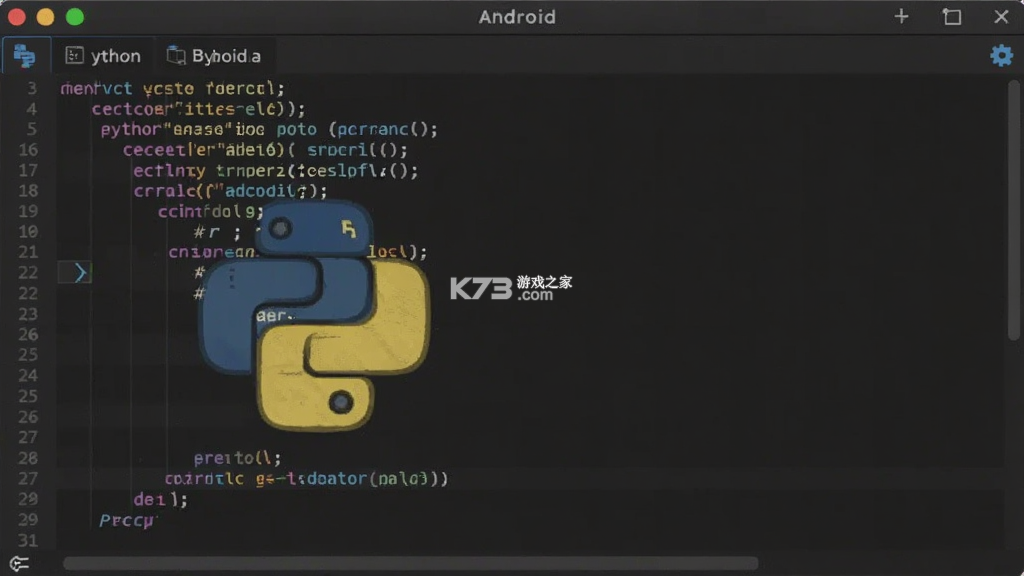Click the maximize square icon

(952, 16)
